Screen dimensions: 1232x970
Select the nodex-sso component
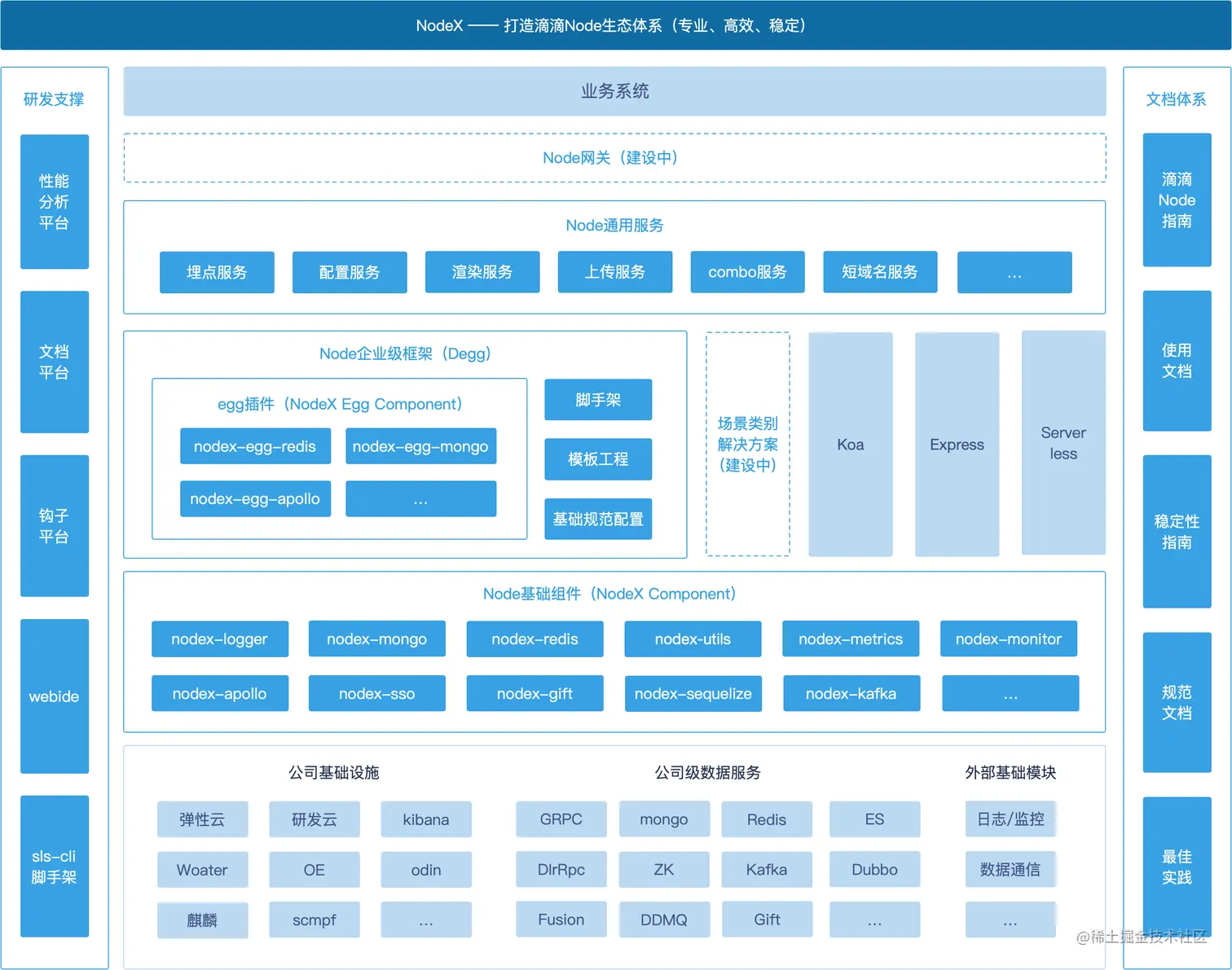point(377,694)
